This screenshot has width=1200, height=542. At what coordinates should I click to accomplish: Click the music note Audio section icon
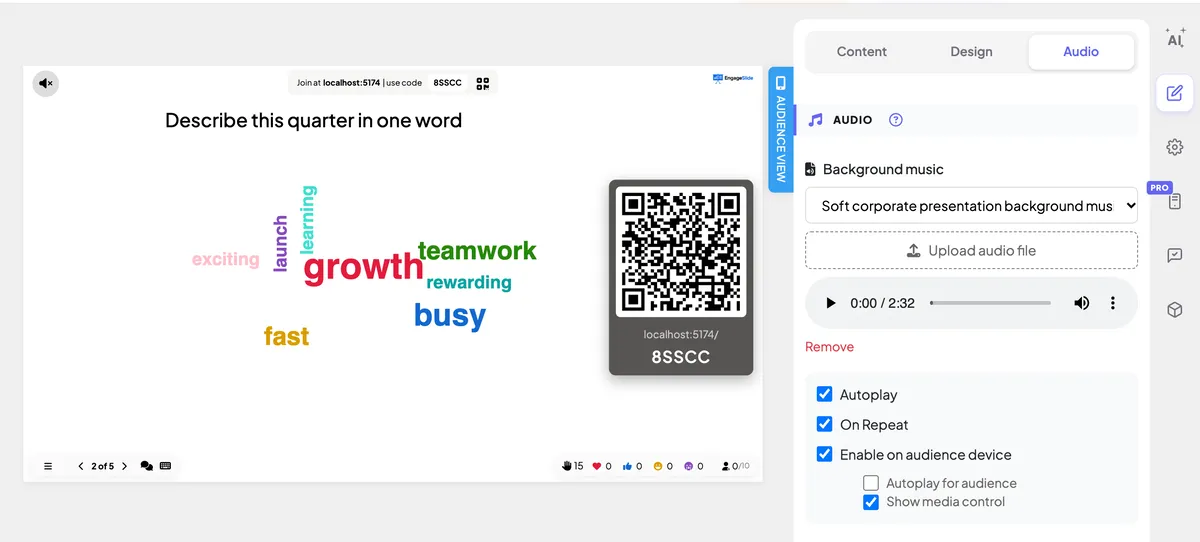pos(815,120)
